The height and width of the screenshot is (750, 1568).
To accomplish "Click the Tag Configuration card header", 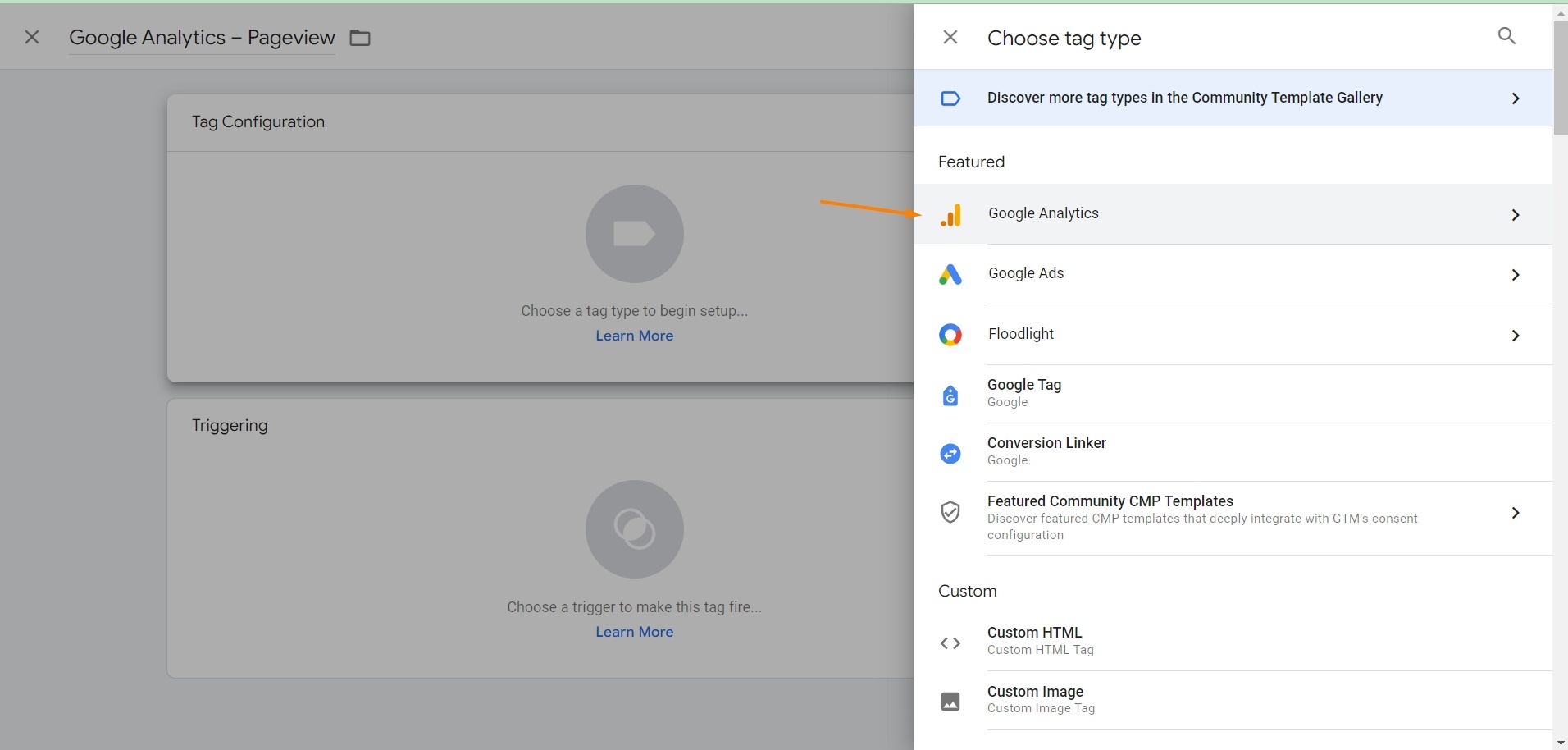I will [258, 121].
